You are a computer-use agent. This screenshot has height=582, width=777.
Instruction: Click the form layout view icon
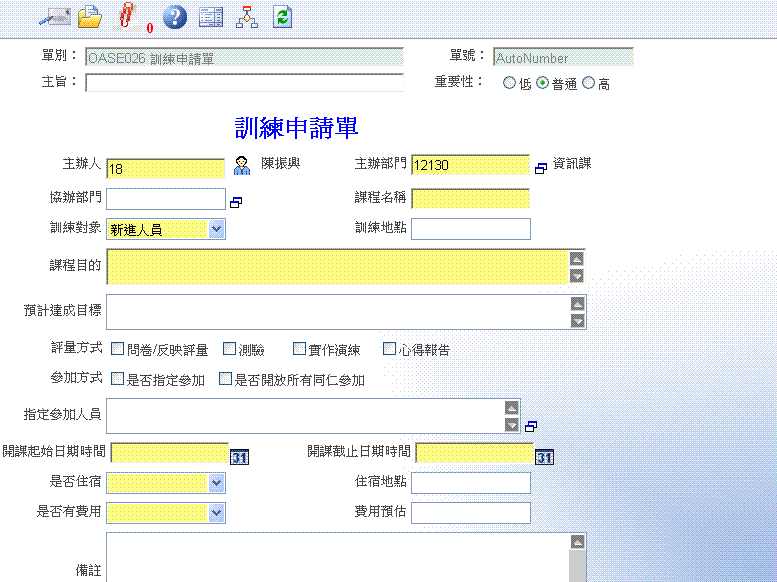[210, 16]
